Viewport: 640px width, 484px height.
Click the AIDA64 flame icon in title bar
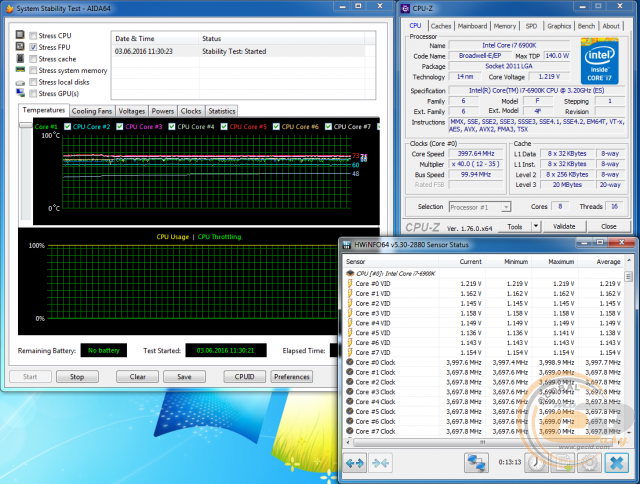point(10,9)
